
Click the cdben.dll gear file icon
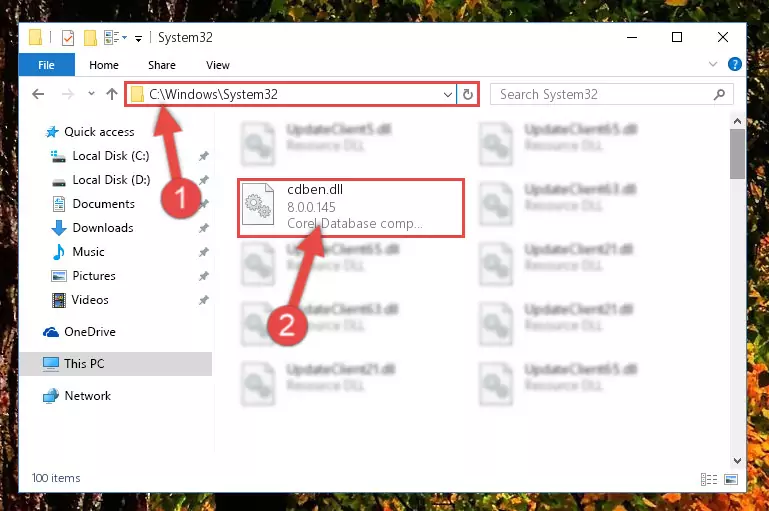(x=258, y=204)
